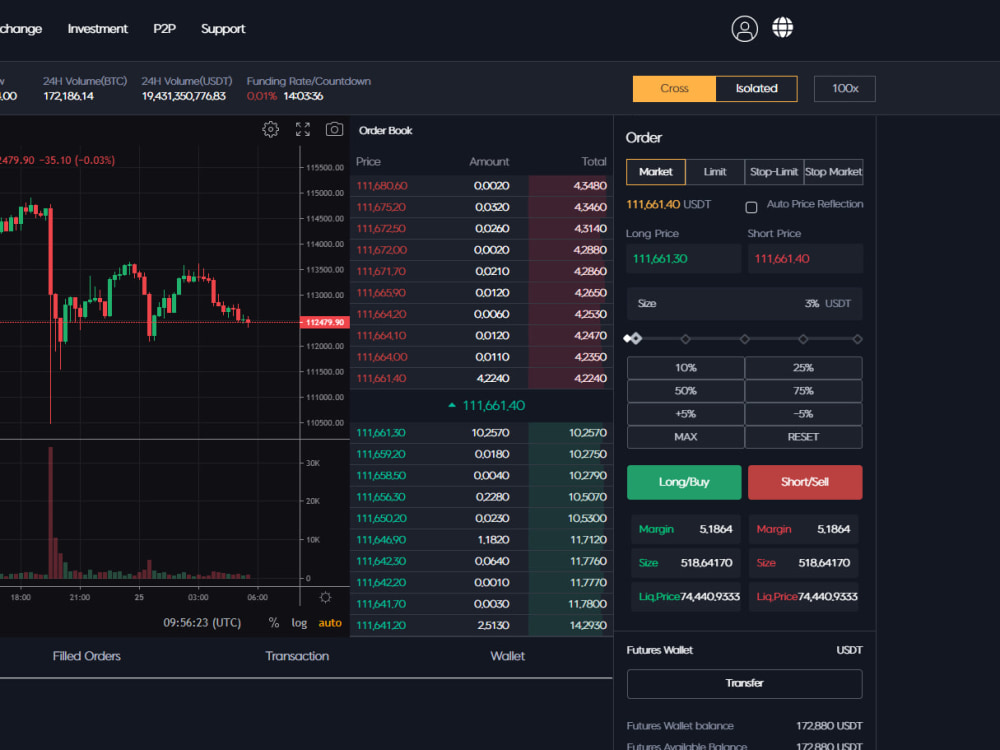The height and width of the screenshot is (750, 1000).
Task: Set order size to 25%
Action: [804, 368]
